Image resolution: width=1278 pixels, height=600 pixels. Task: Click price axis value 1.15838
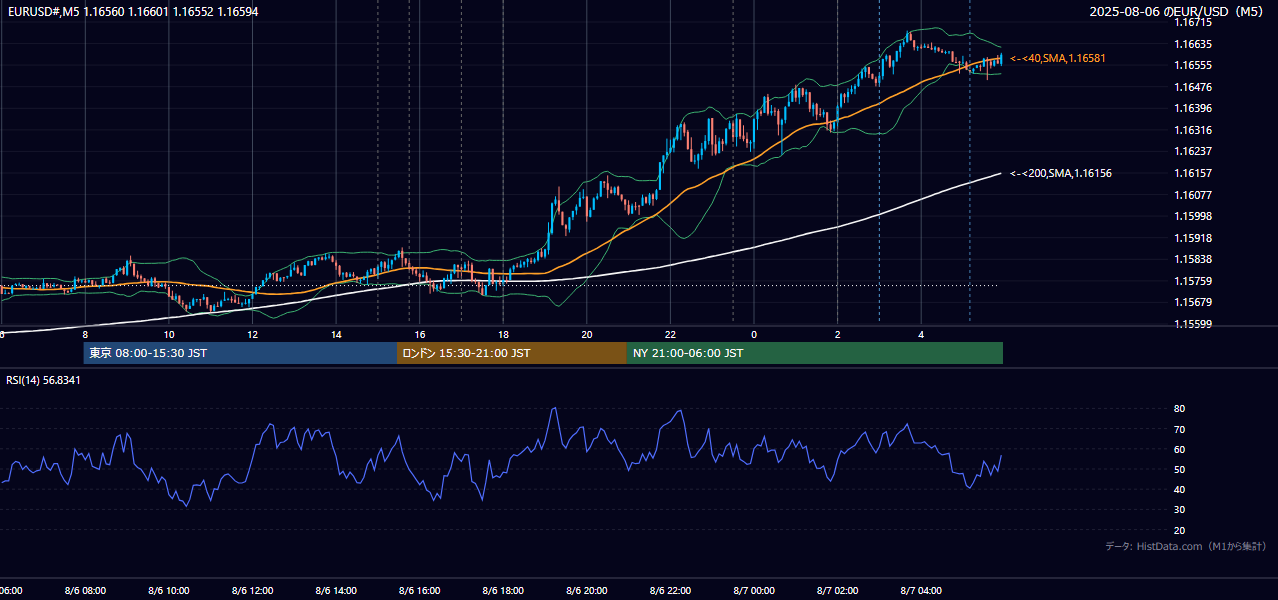click(1194, 259)
